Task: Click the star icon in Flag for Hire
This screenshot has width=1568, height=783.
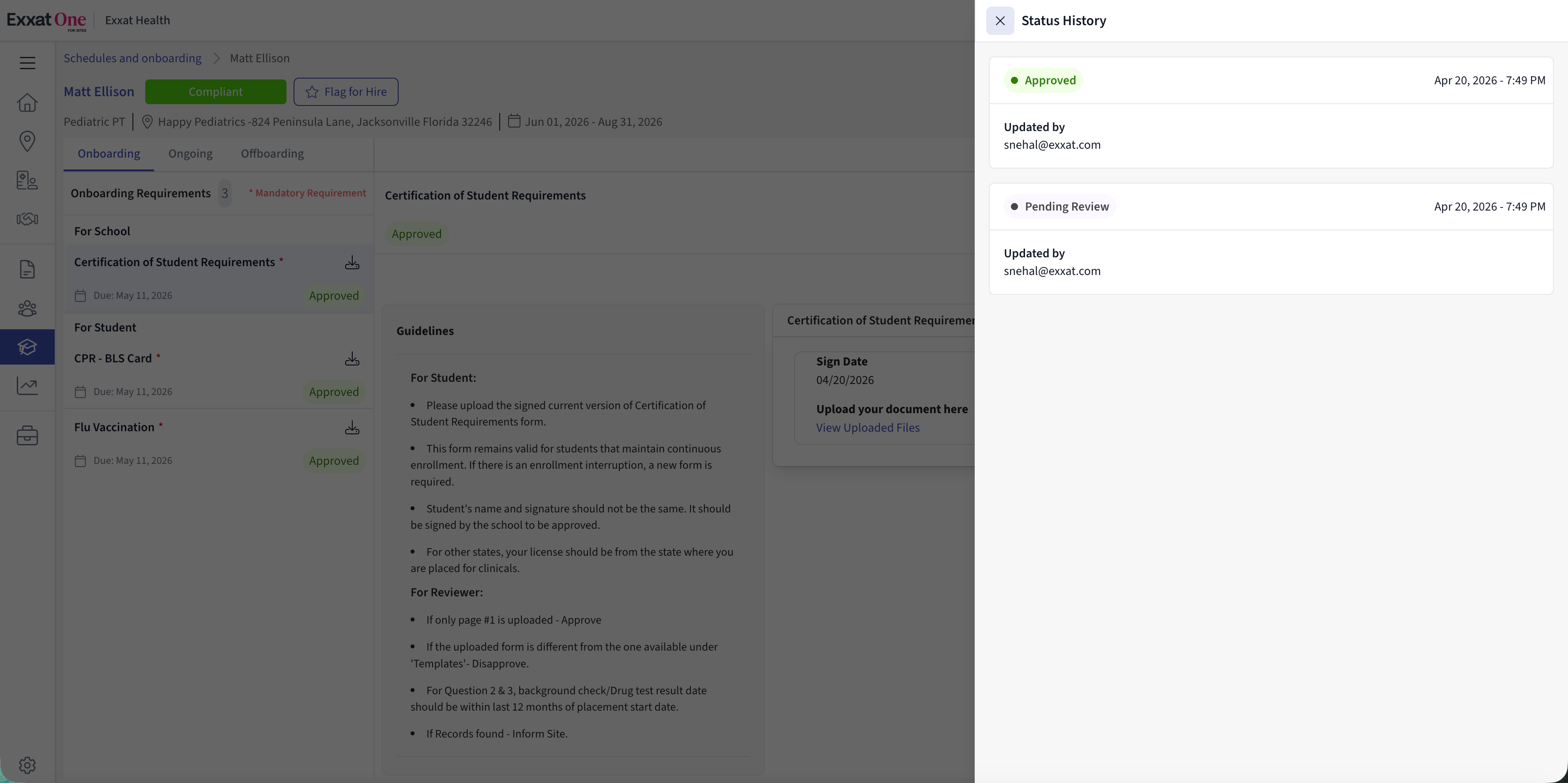Action: 312,92
